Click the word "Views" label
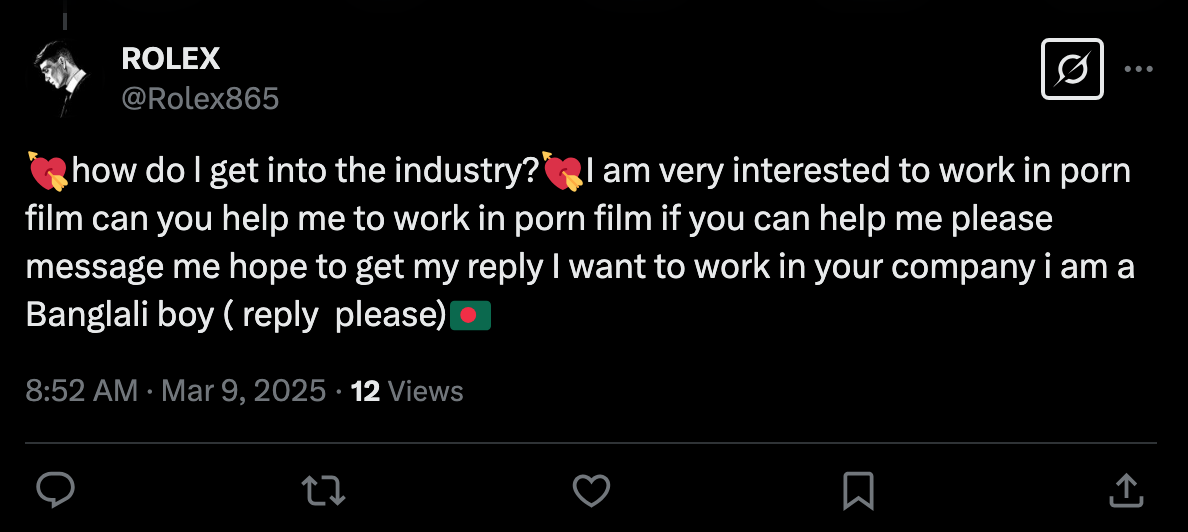The image size is (1188, 532). coord(425,390)
